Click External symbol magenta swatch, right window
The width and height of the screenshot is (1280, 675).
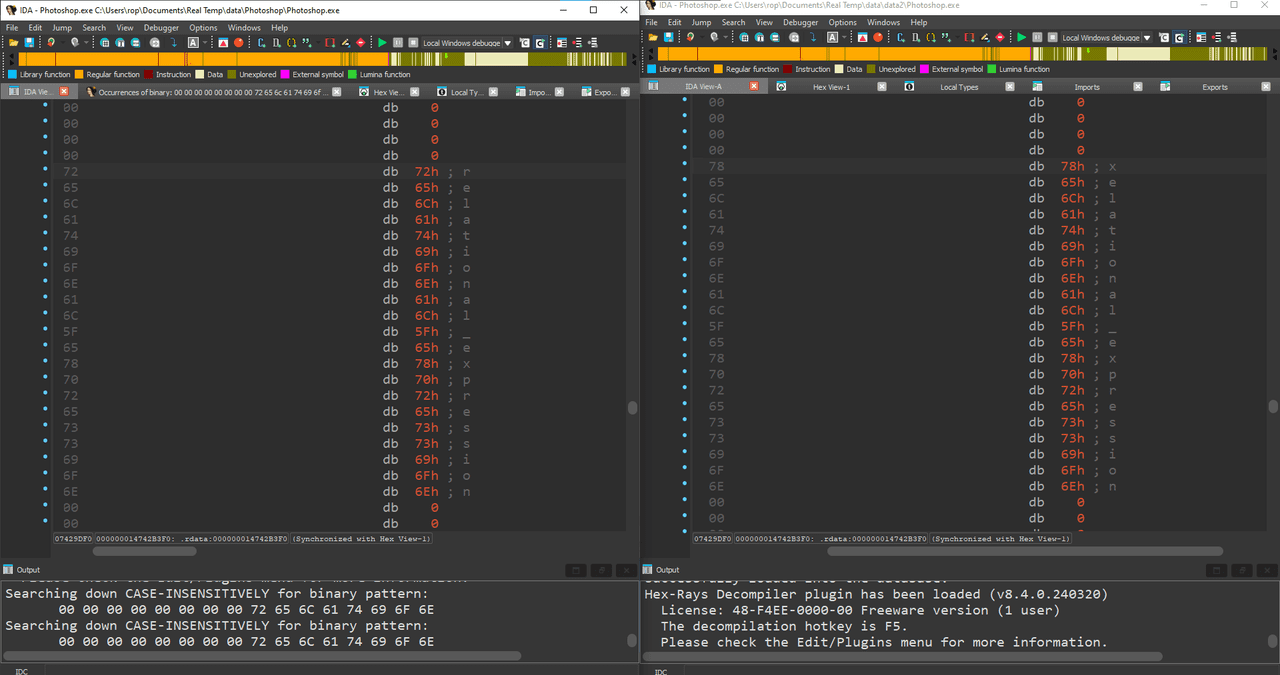coord(925,69)
